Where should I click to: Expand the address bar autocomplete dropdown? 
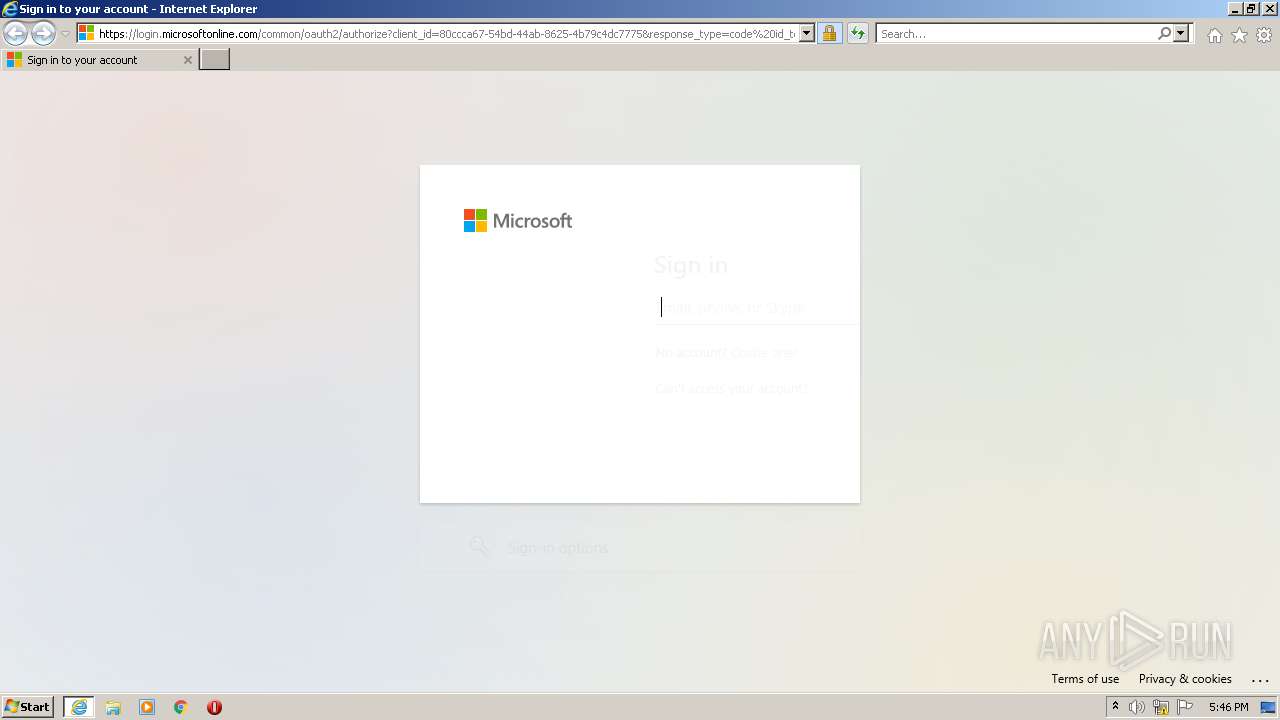pos(807,34)
